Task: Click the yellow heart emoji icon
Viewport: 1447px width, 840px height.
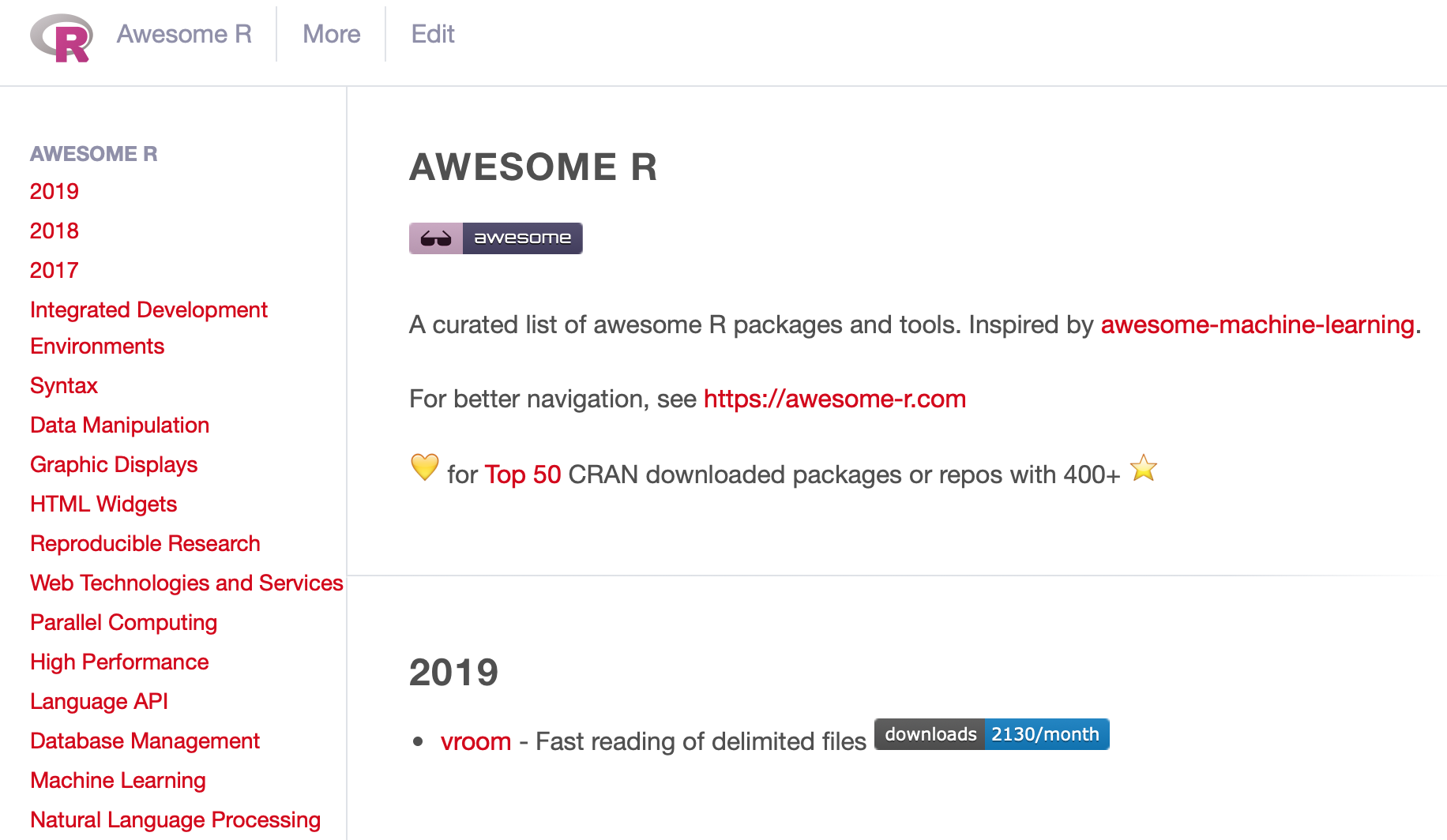Action: point(425,467)
